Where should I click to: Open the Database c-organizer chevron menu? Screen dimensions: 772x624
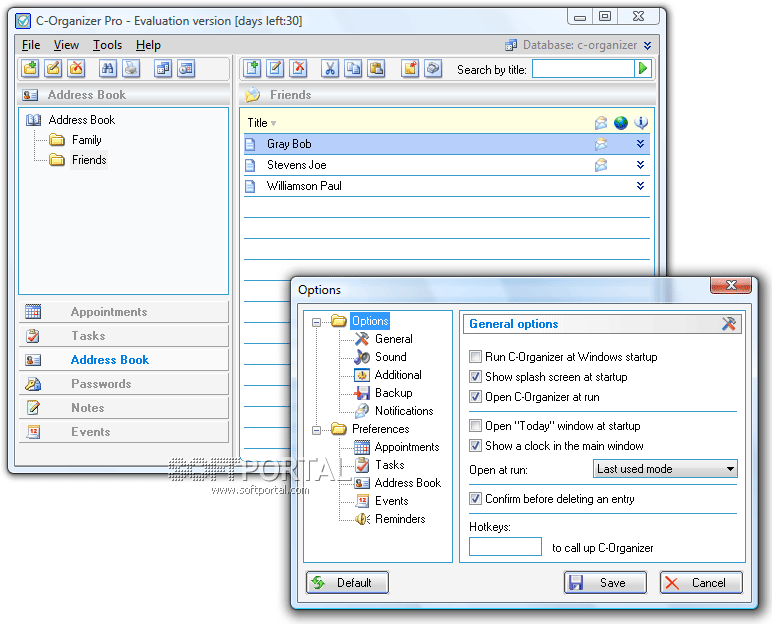pyautogui.click(x=647, y=45)
